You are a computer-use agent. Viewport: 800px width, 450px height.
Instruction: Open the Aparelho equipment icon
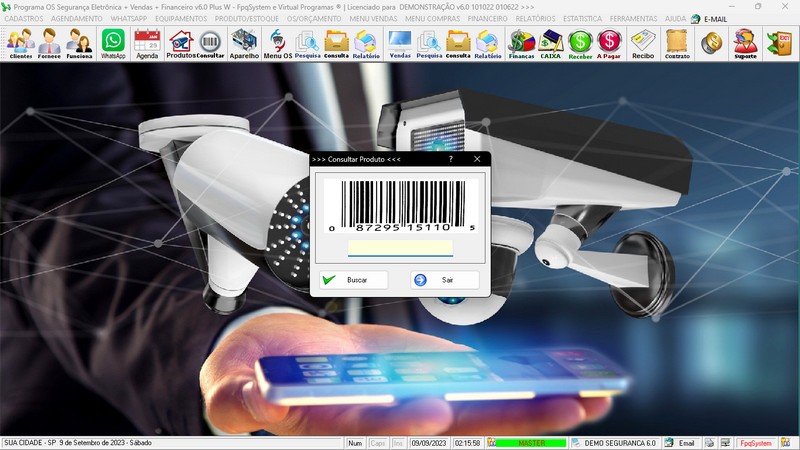244,43
